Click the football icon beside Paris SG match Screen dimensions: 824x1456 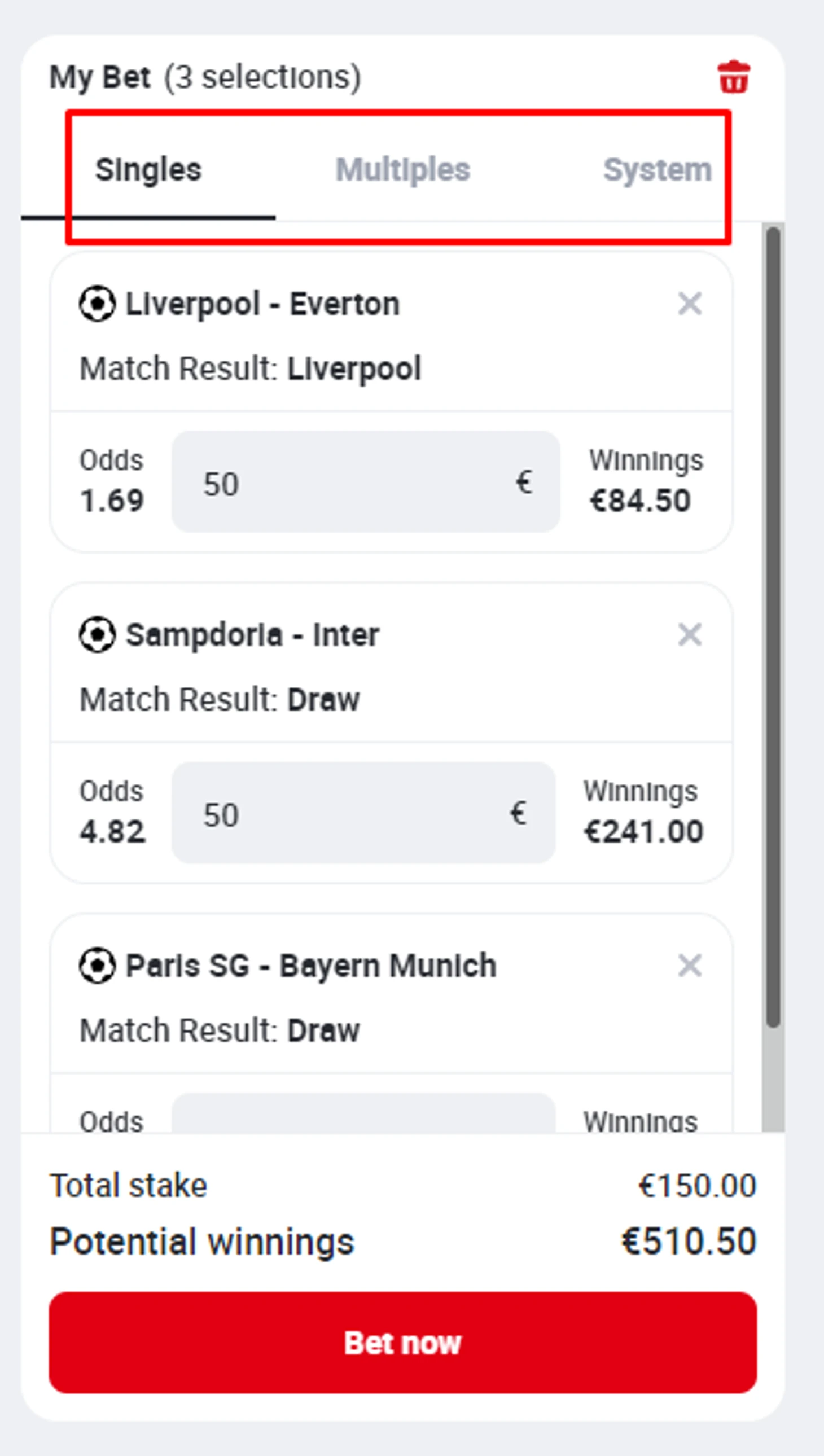coord(97,966)
